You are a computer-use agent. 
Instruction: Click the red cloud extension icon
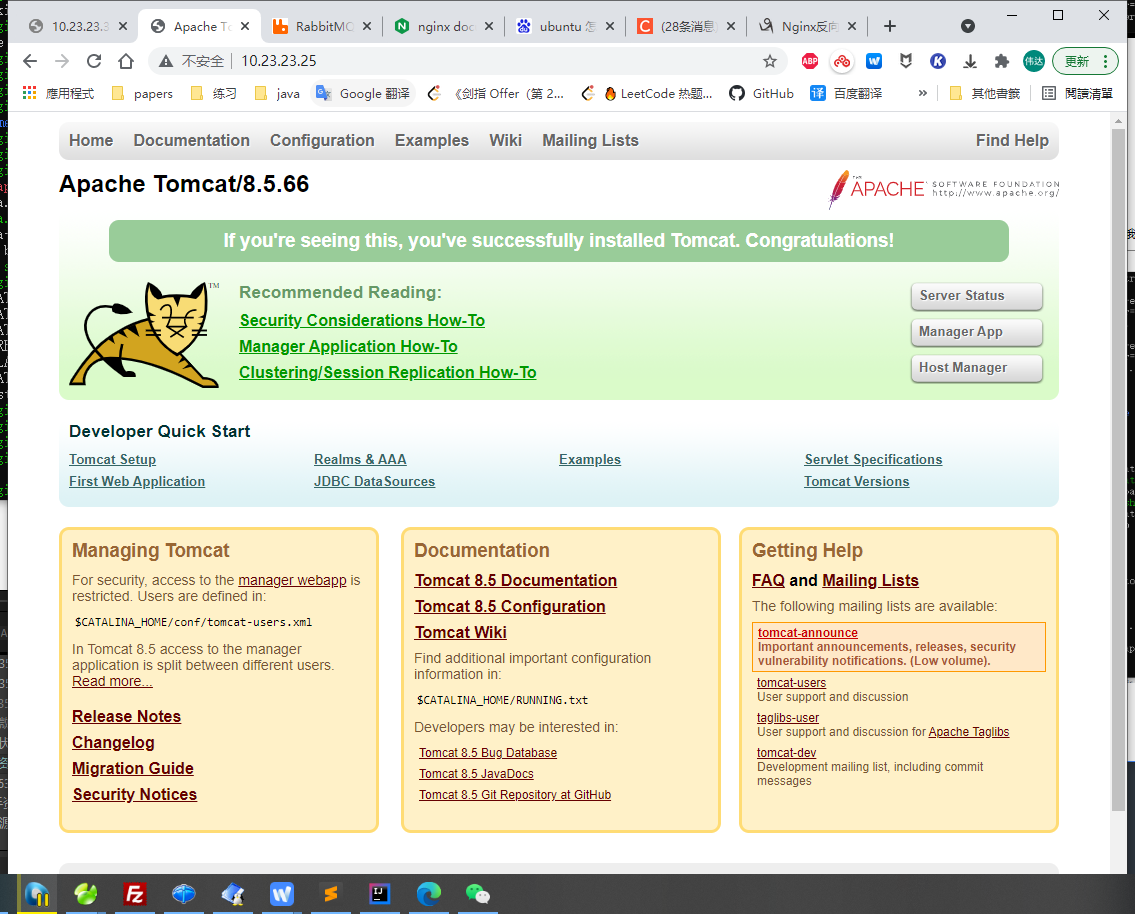pos(842,62)
